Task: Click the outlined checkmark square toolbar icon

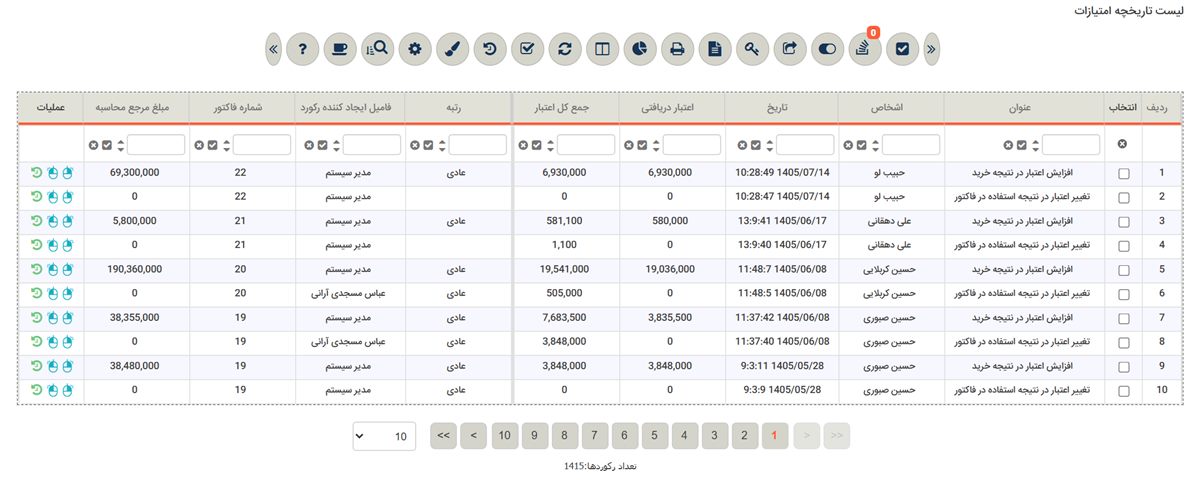Action: [527, 48]
